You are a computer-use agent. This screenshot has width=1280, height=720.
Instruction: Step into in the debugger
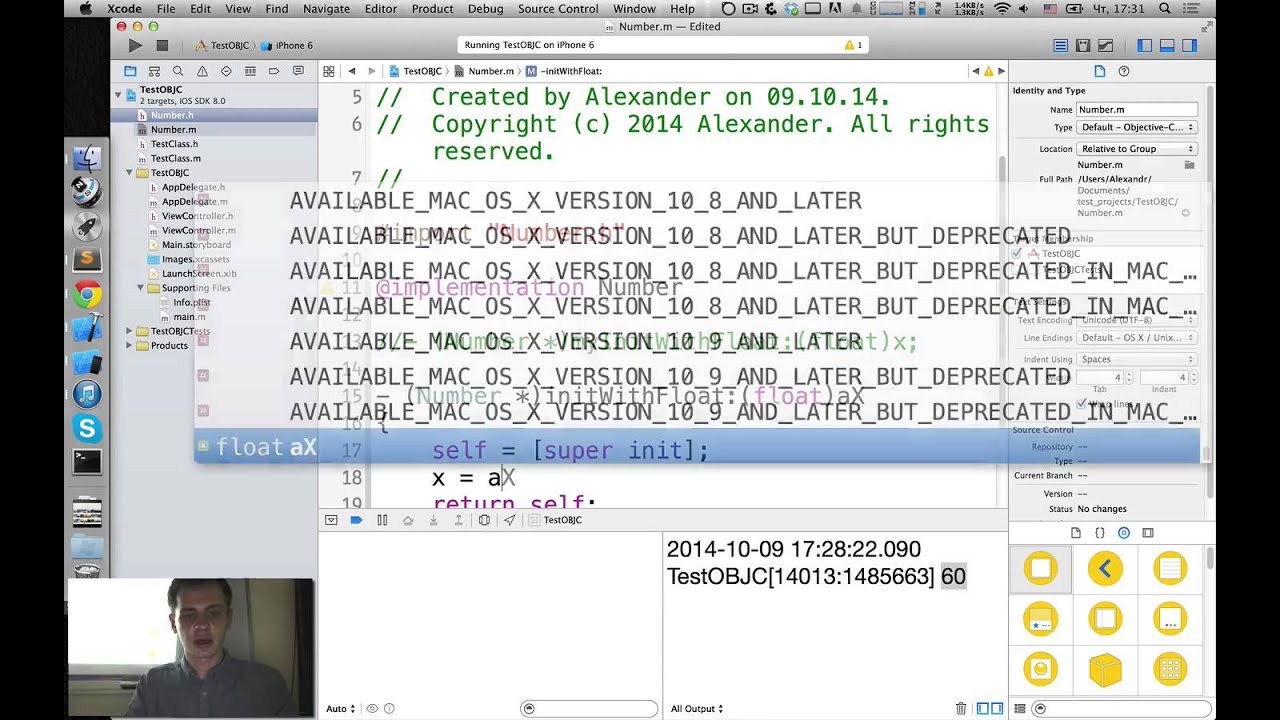[433, 520]
